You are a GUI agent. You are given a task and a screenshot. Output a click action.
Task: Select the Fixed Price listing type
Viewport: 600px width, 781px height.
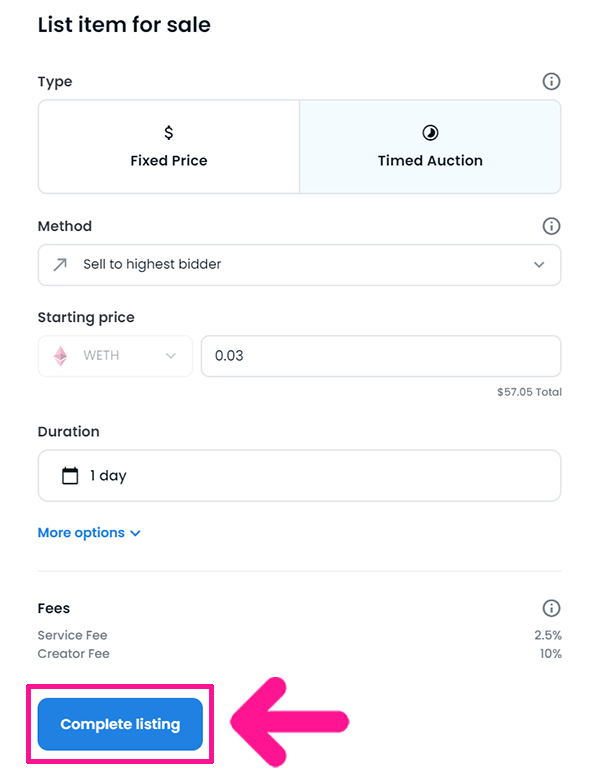(x=169, y=146)
